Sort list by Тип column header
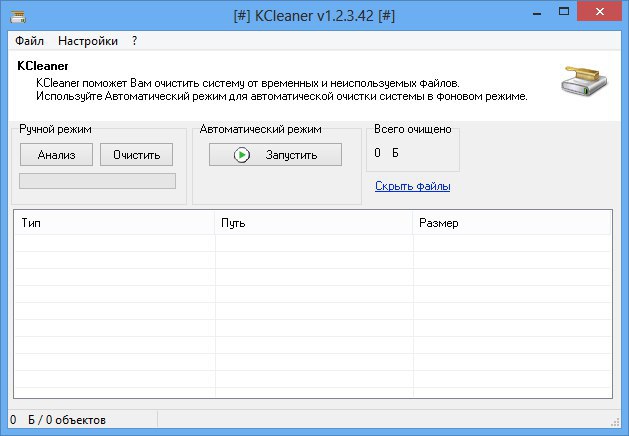 pos(114,223)
